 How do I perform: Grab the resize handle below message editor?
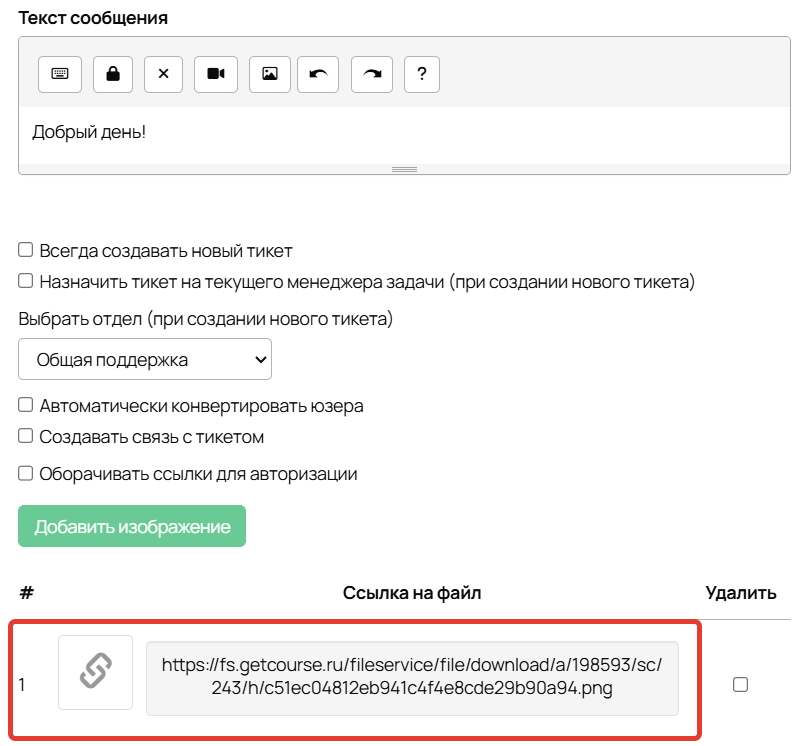pos(404,169)
